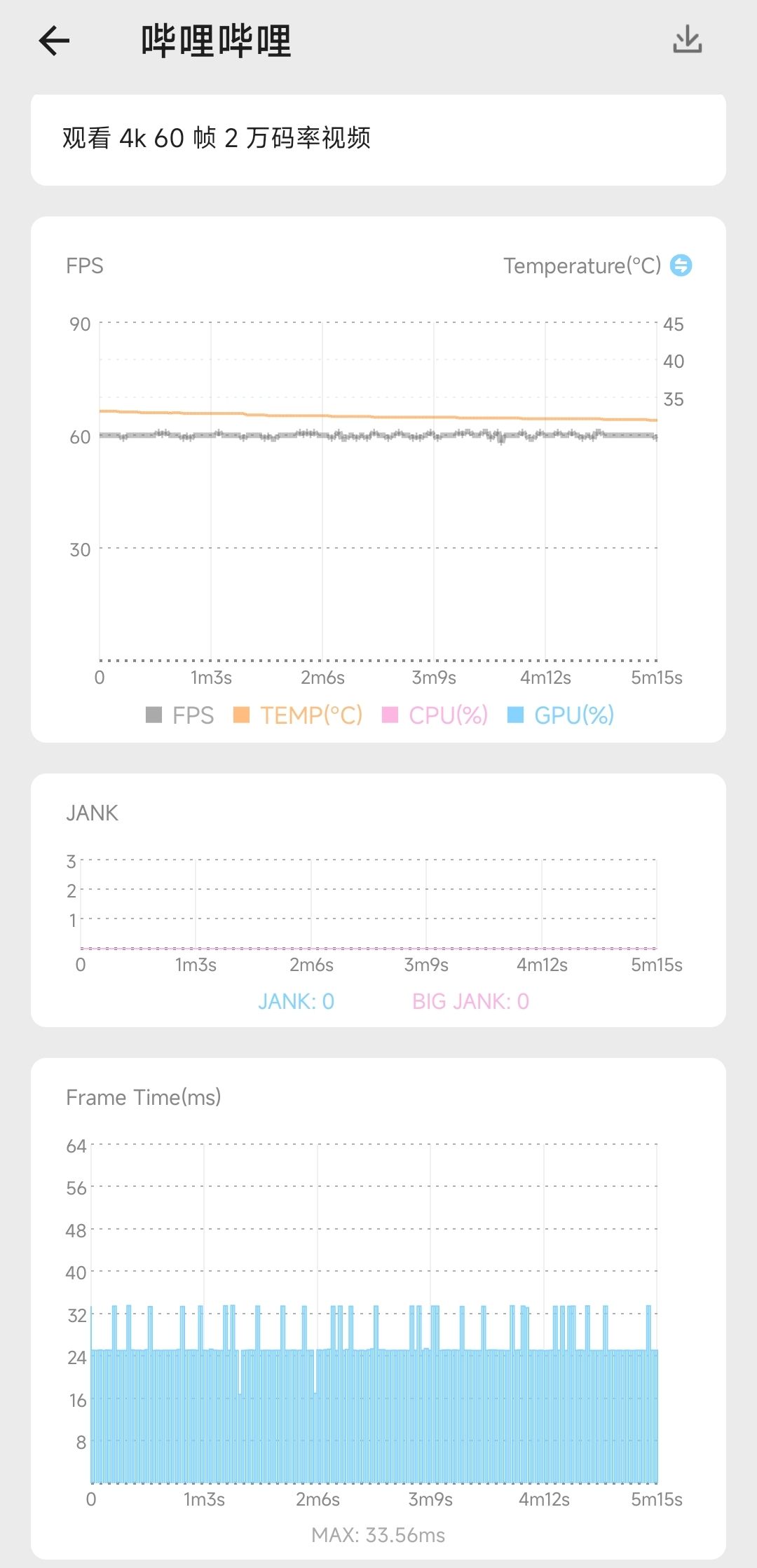Tap the Frame Time(ms) chart heading
This screenshot has height=1568, width=757.
pos(143,1097)
